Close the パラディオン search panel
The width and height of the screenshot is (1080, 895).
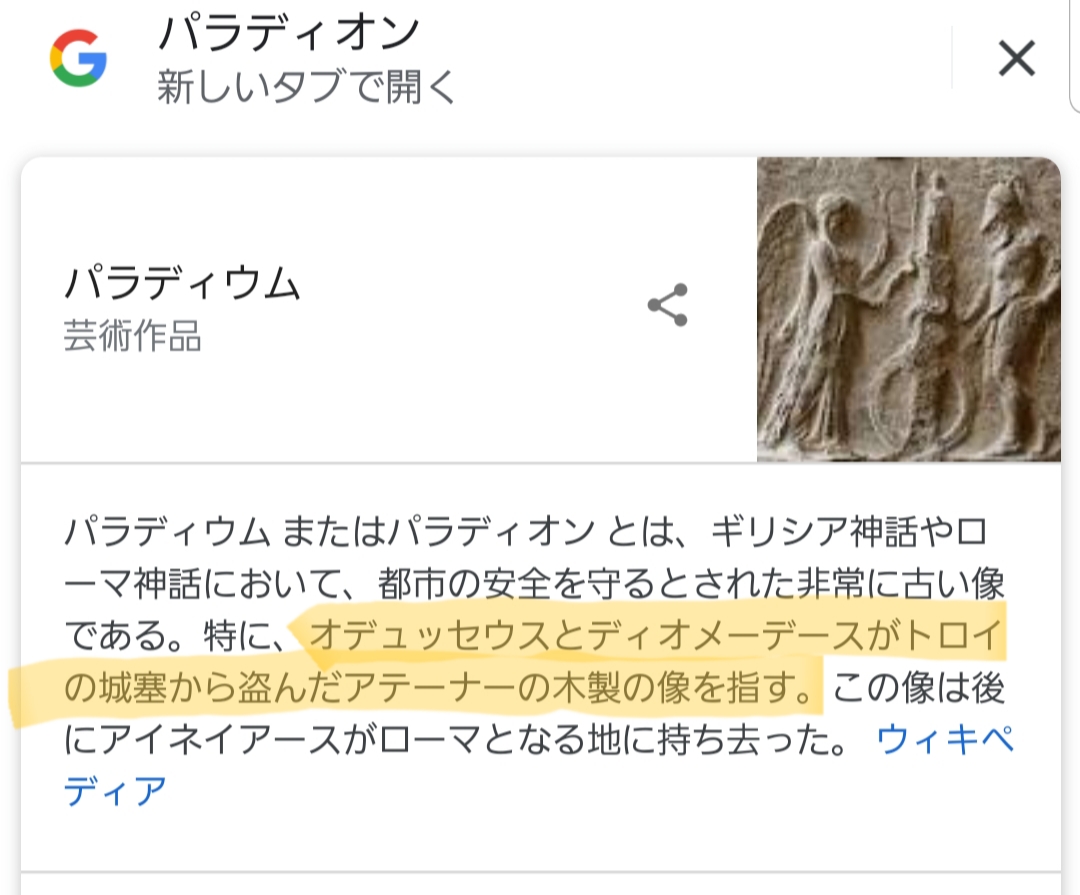pos(1016,60)
